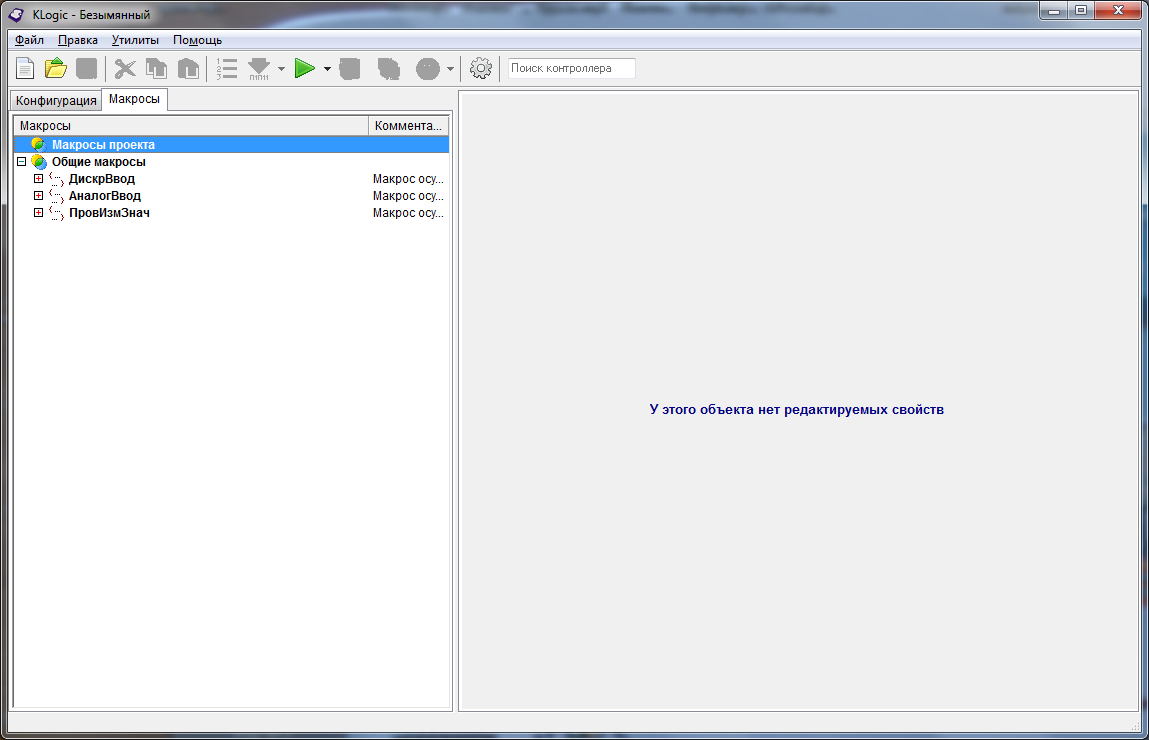Open a project with the folder icon
Screen dimensions: 1149x740
[56, 69]
